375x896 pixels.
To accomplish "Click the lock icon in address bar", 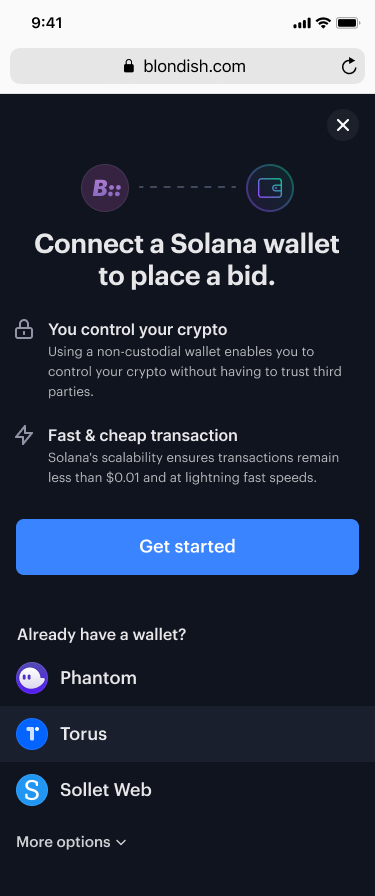I will point(129,66).
